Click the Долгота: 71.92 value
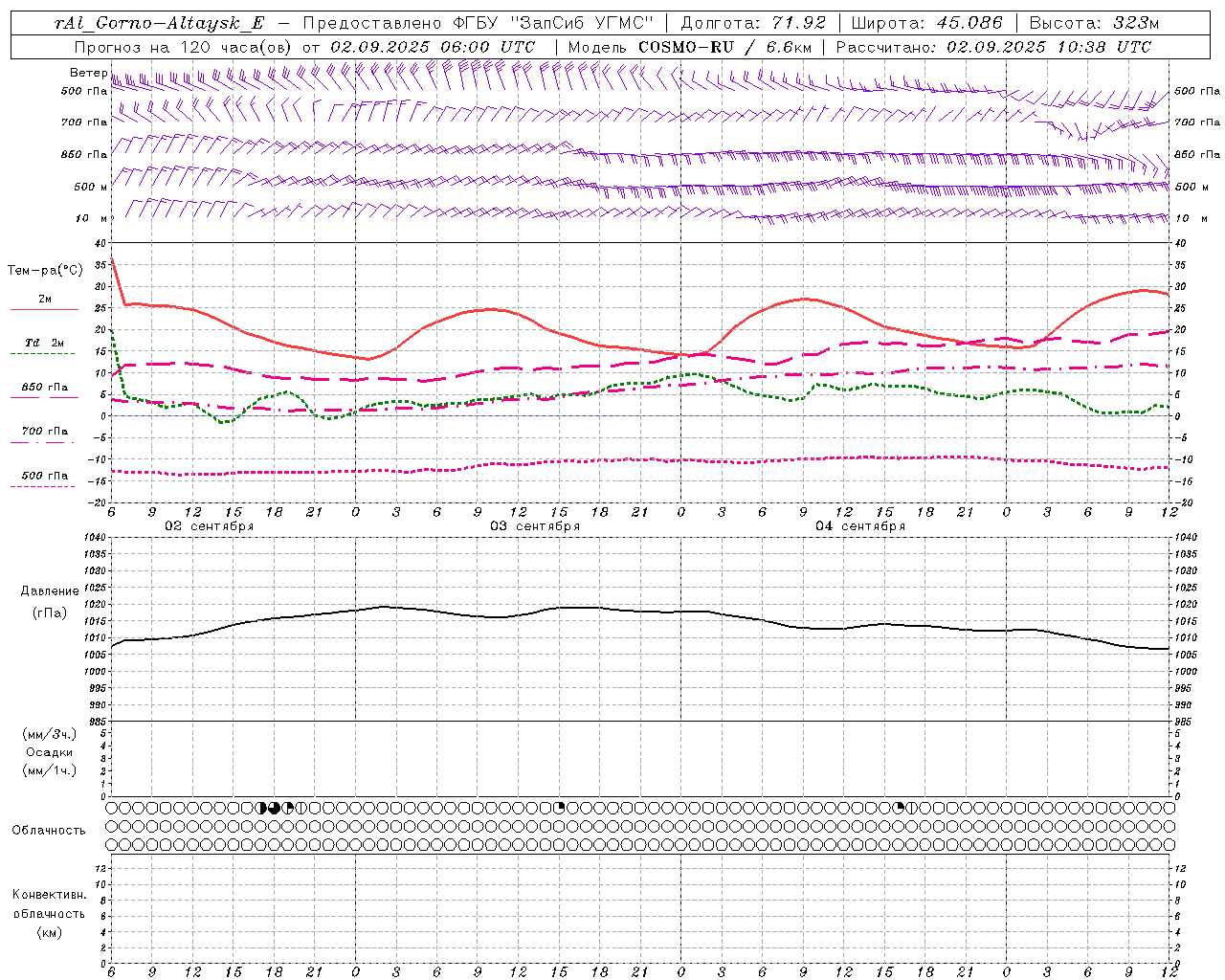This screenshot has height=980, width=1225. 753,23
